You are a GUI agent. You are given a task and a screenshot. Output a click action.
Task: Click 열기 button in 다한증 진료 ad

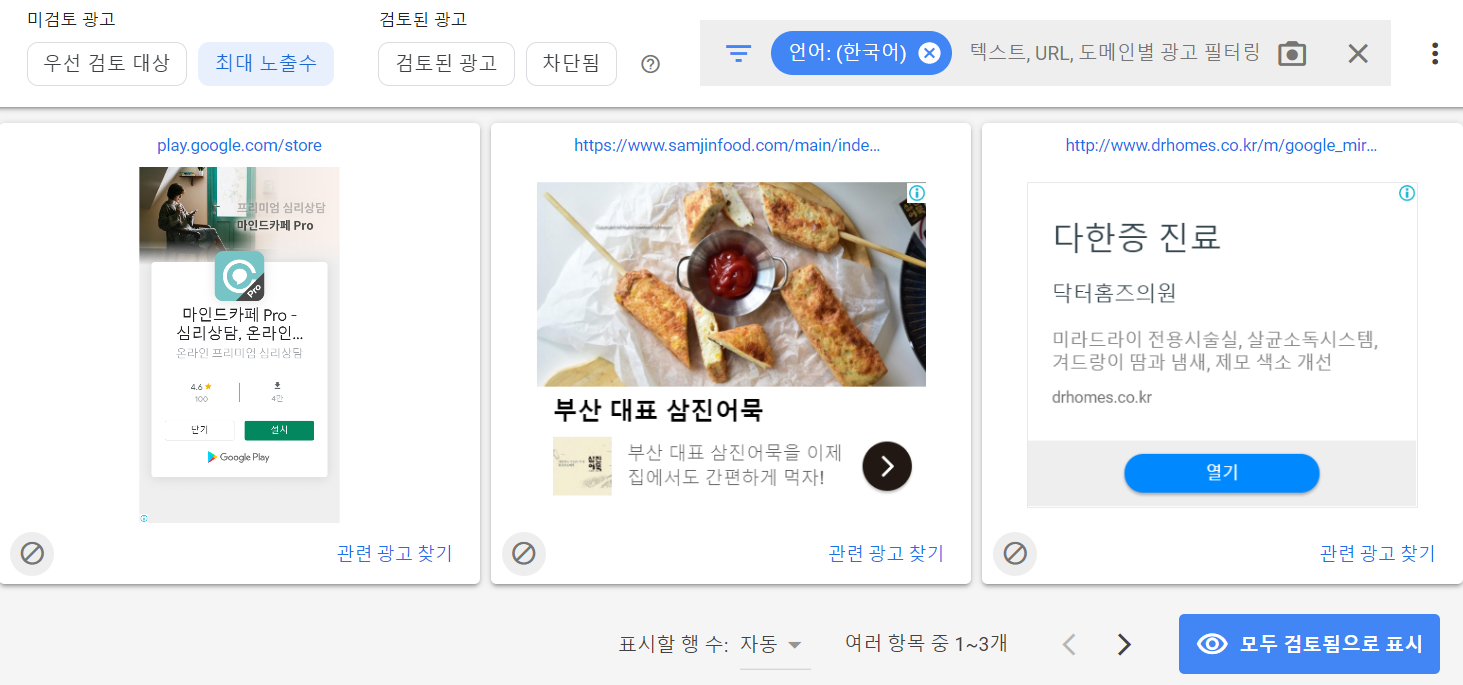click(x=1222, y=473)
